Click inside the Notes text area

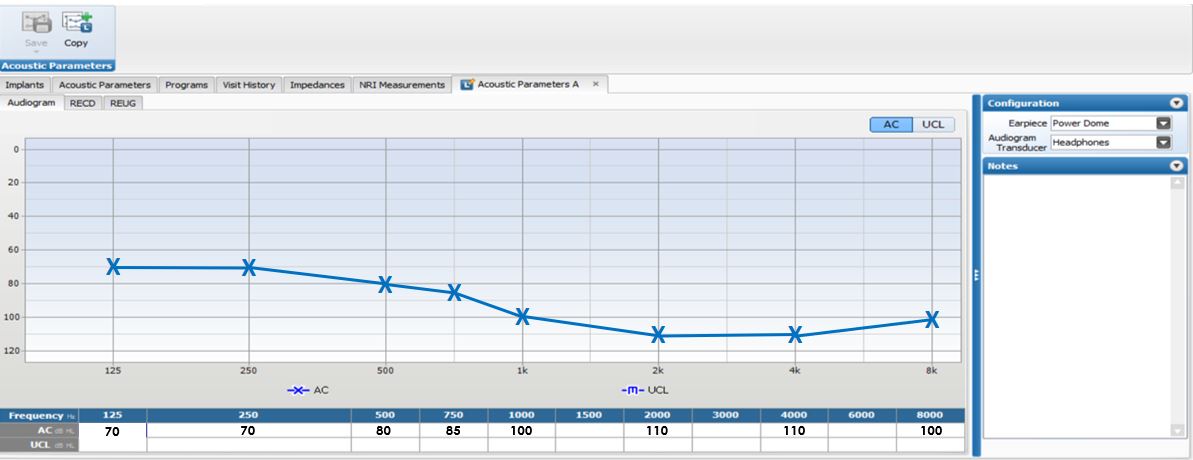point(1077,306)
